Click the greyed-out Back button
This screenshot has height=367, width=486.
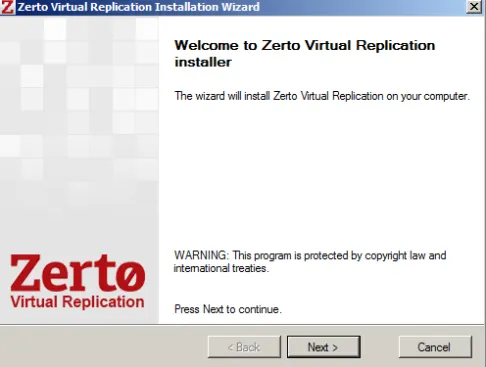coord(244,347)
